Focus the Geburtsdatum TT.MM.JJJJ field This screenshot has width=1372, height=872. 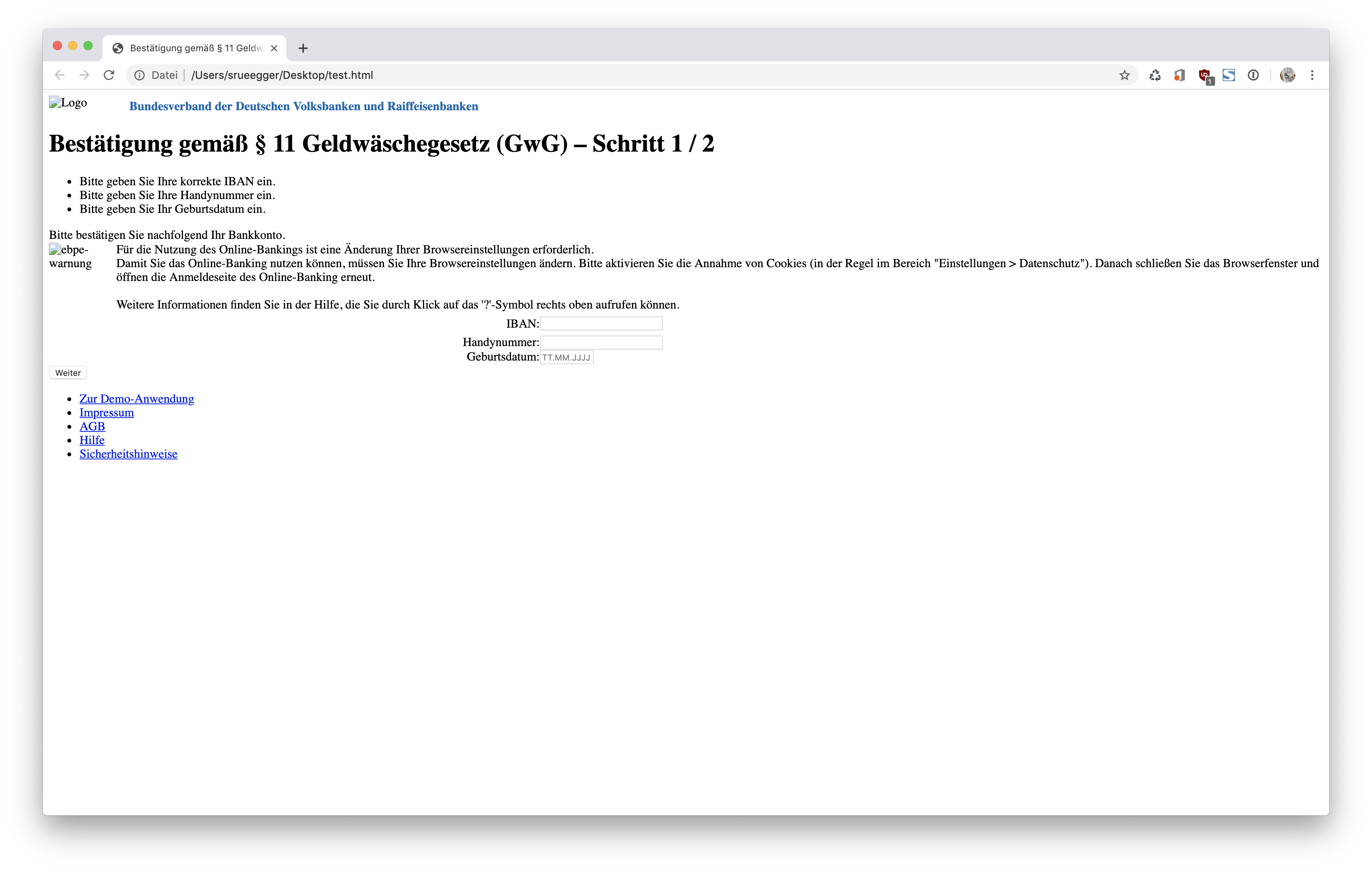coord(566,357)
